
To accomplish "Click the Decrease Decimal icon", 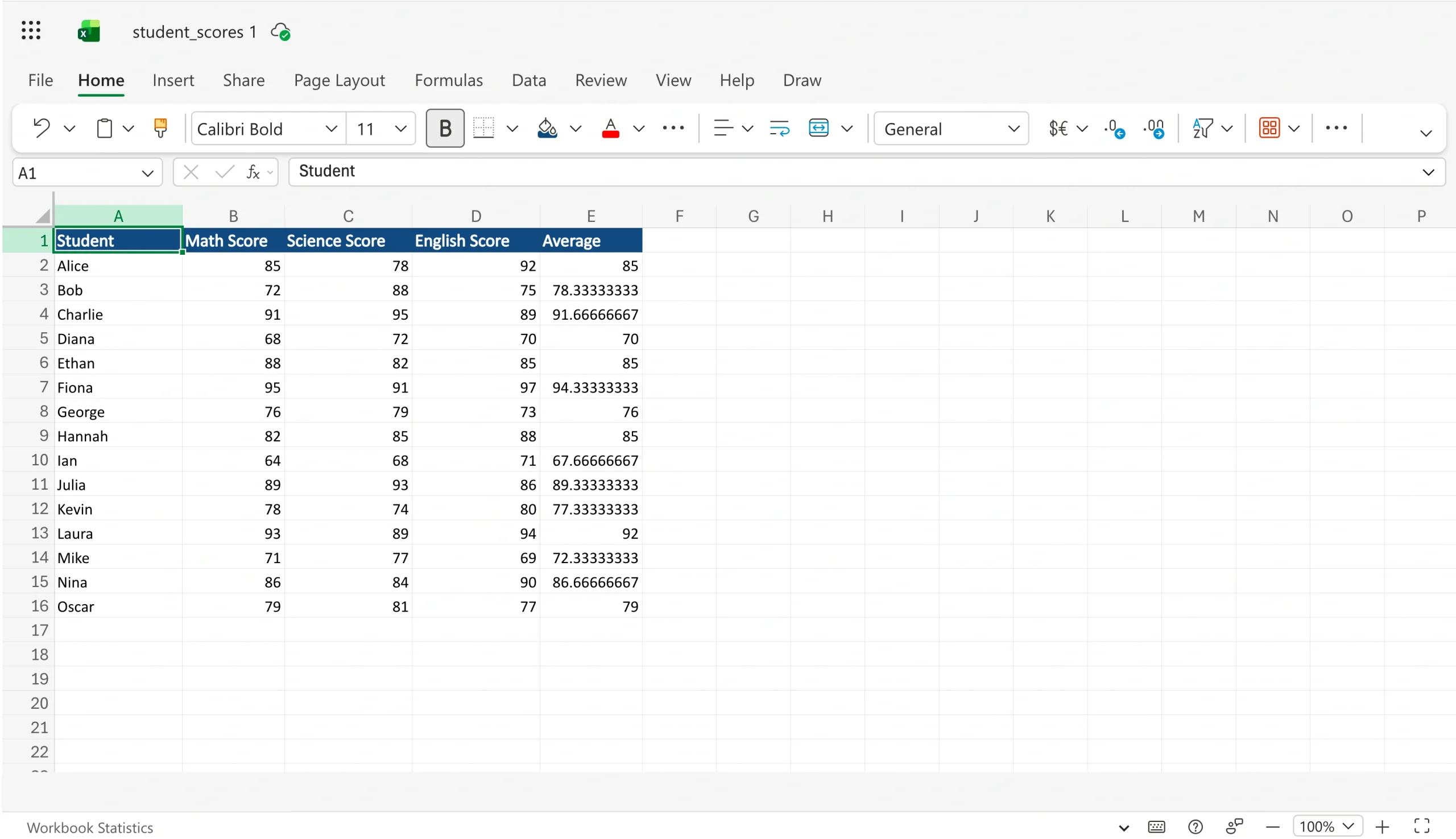I will [1114, 129].
